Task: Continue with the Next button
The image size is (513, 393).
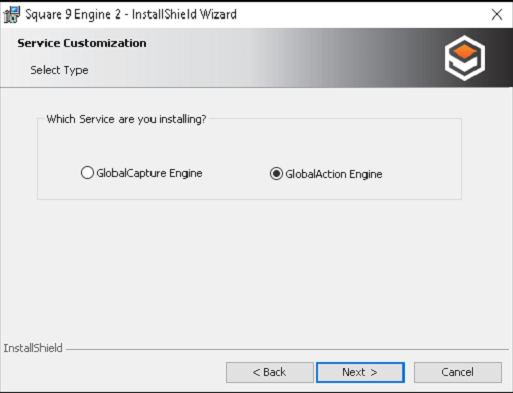Action: [360, 372]
